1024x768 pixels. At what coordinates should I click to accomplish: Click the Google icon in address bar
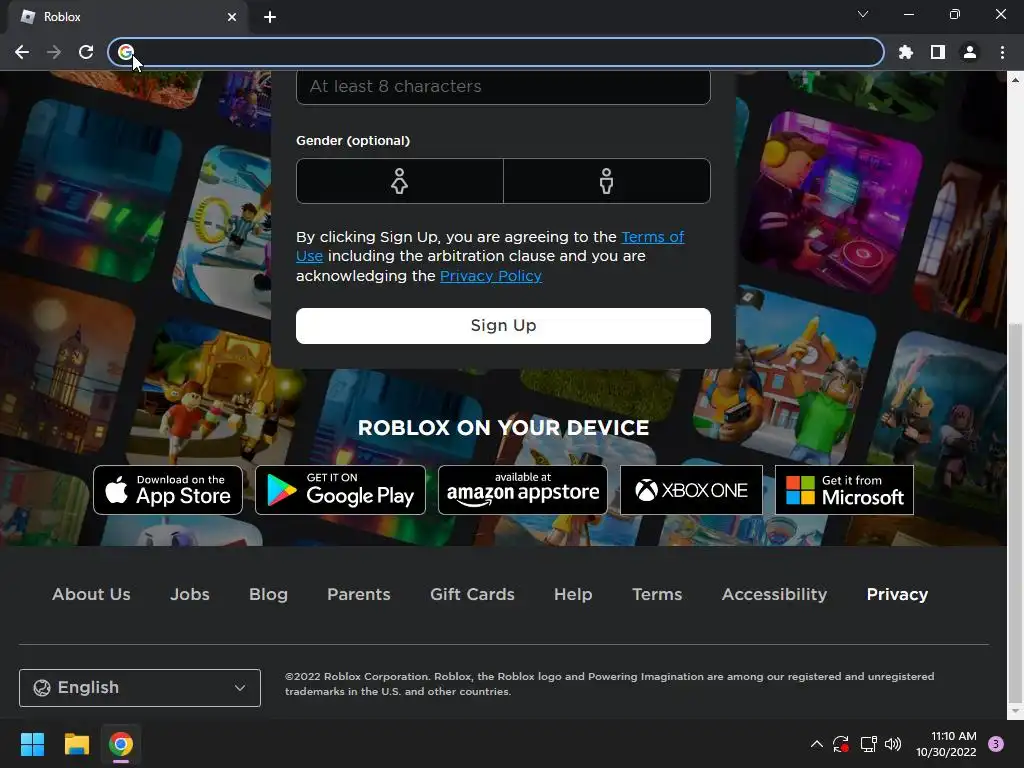[x=126, y=52]
